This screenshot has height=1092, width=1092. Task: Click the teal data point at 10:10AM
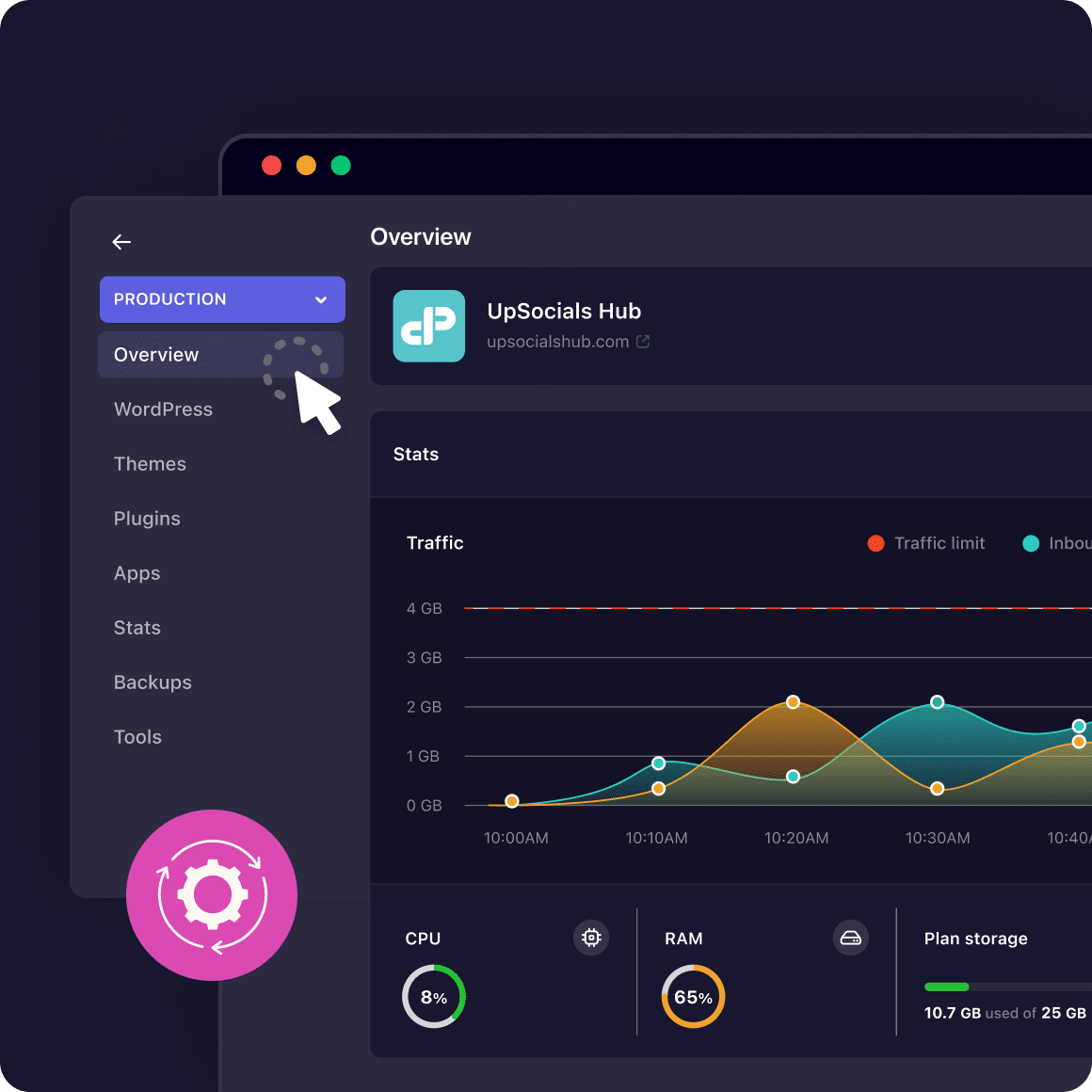tap(658, 763)
